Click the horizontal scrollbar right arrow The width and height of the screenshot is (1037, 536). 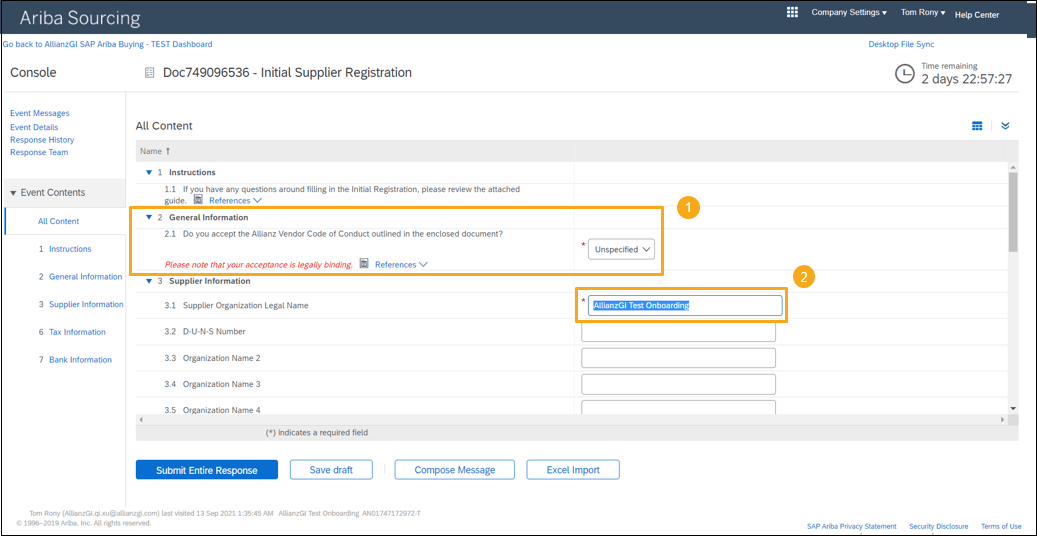tap(1003, 420)
